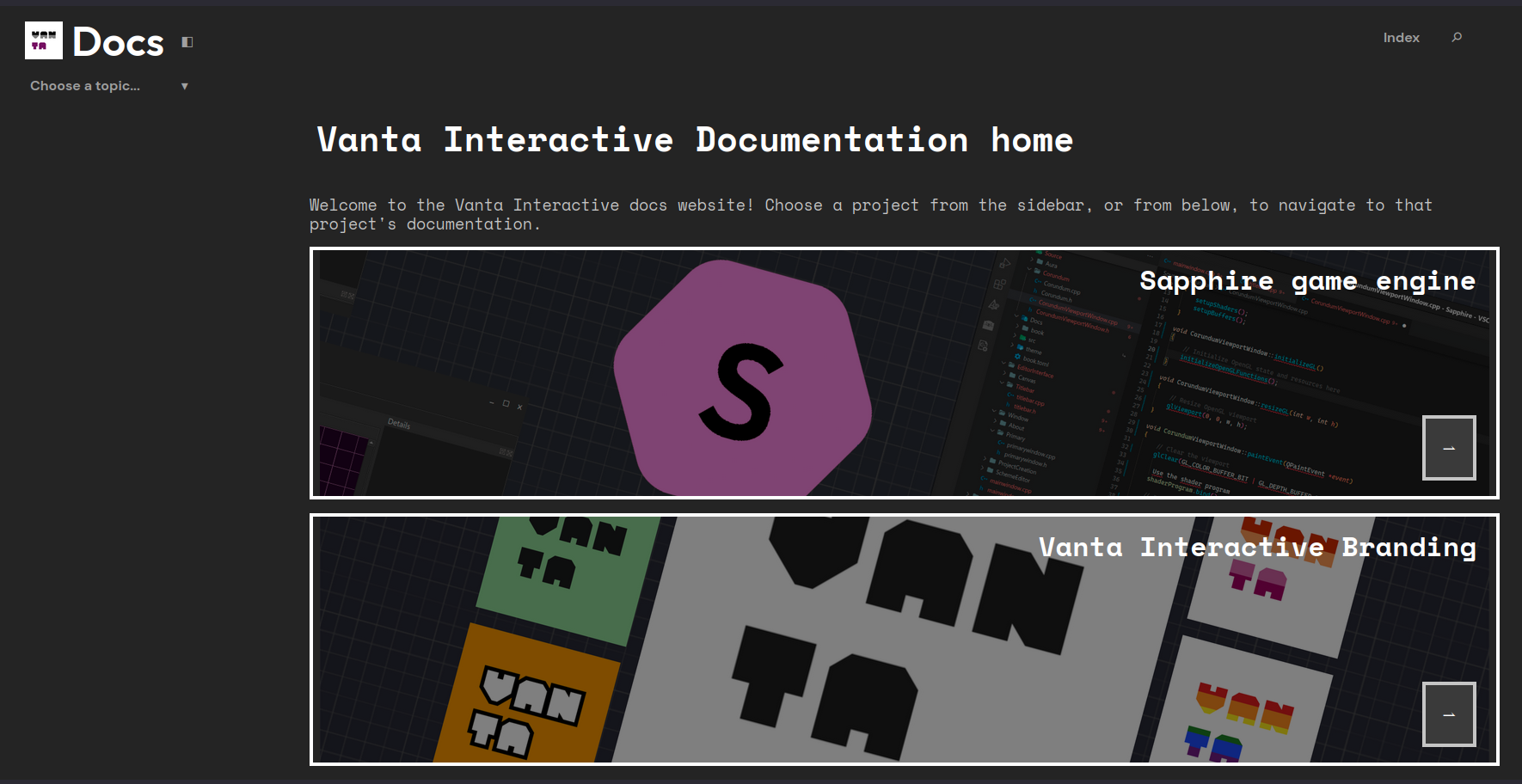The image size is (1522, 784).
Task: Click the Vanta Interactive Branding arrow button
Action: [x=1449, y=714]
